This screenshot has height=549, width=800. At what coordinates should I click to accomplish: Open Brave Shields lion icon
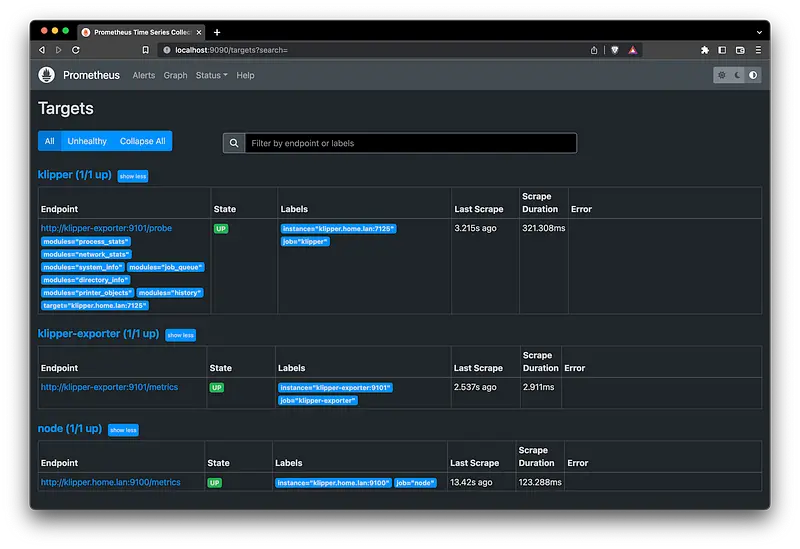(615, 50)
